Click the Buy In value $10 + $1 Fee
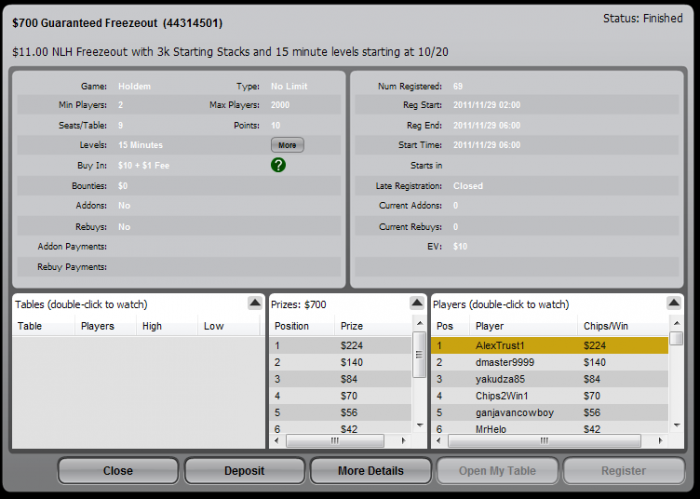The width and height of the screenshot is (700, 499). pos(144,166)
